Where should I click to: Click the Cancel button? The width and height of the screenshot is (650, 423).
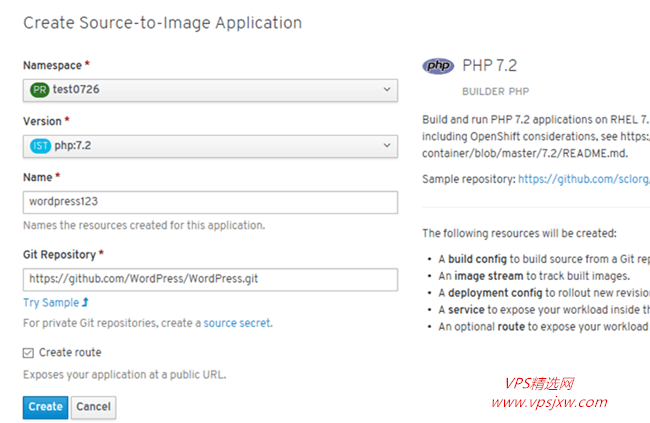tap(93, 407)
